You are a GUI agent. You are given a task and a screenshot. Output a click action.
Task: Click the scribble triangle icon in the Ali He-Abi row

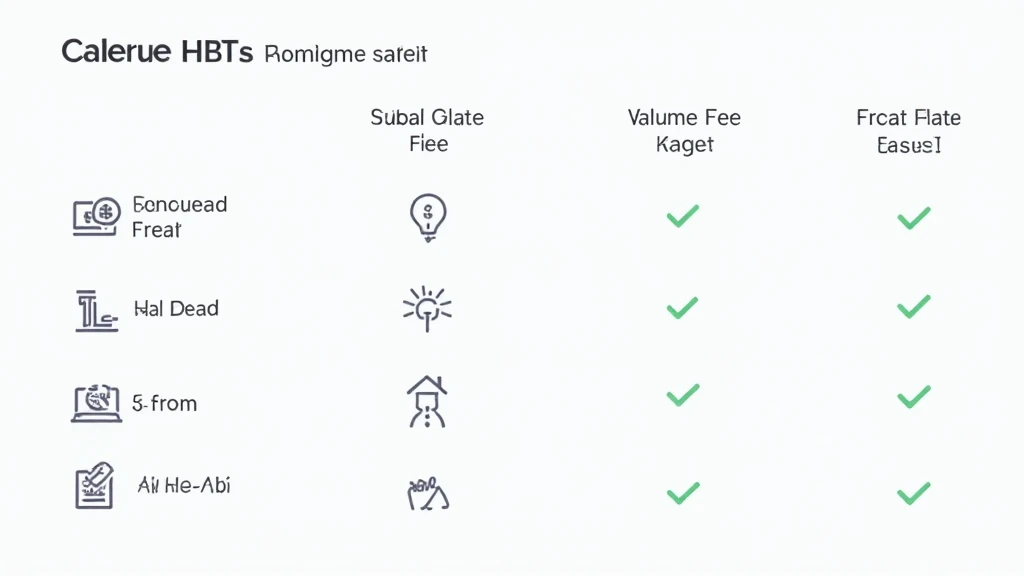pos(428,494)
